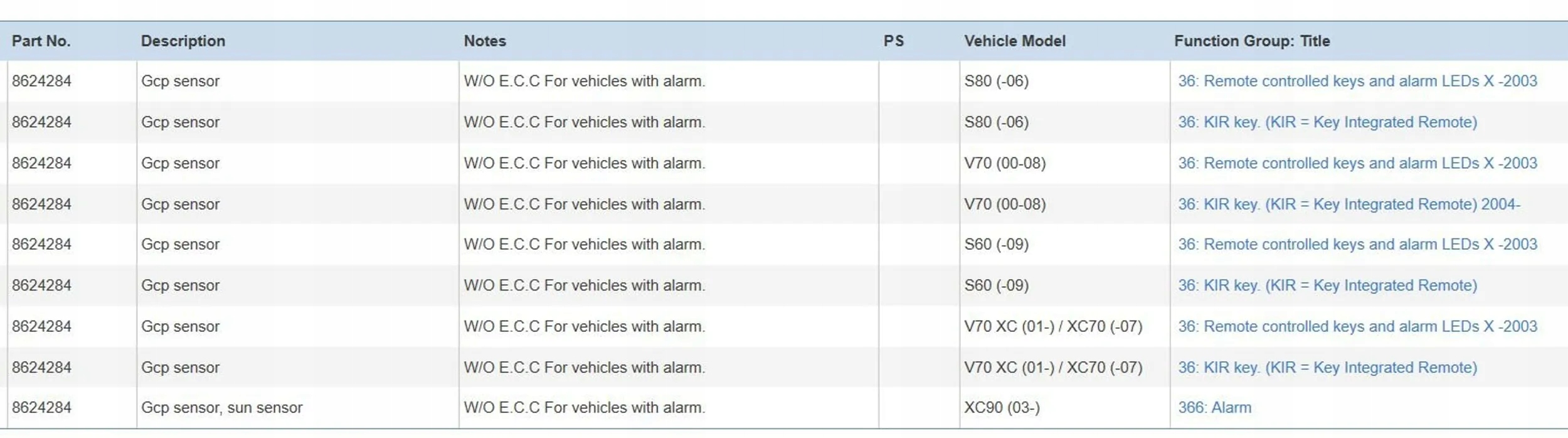Image resolution: width=1568 pixels, height=438 pixels.
Task: Open Remote controlled keys link in first S80 row
Action: pos(1357,81)
